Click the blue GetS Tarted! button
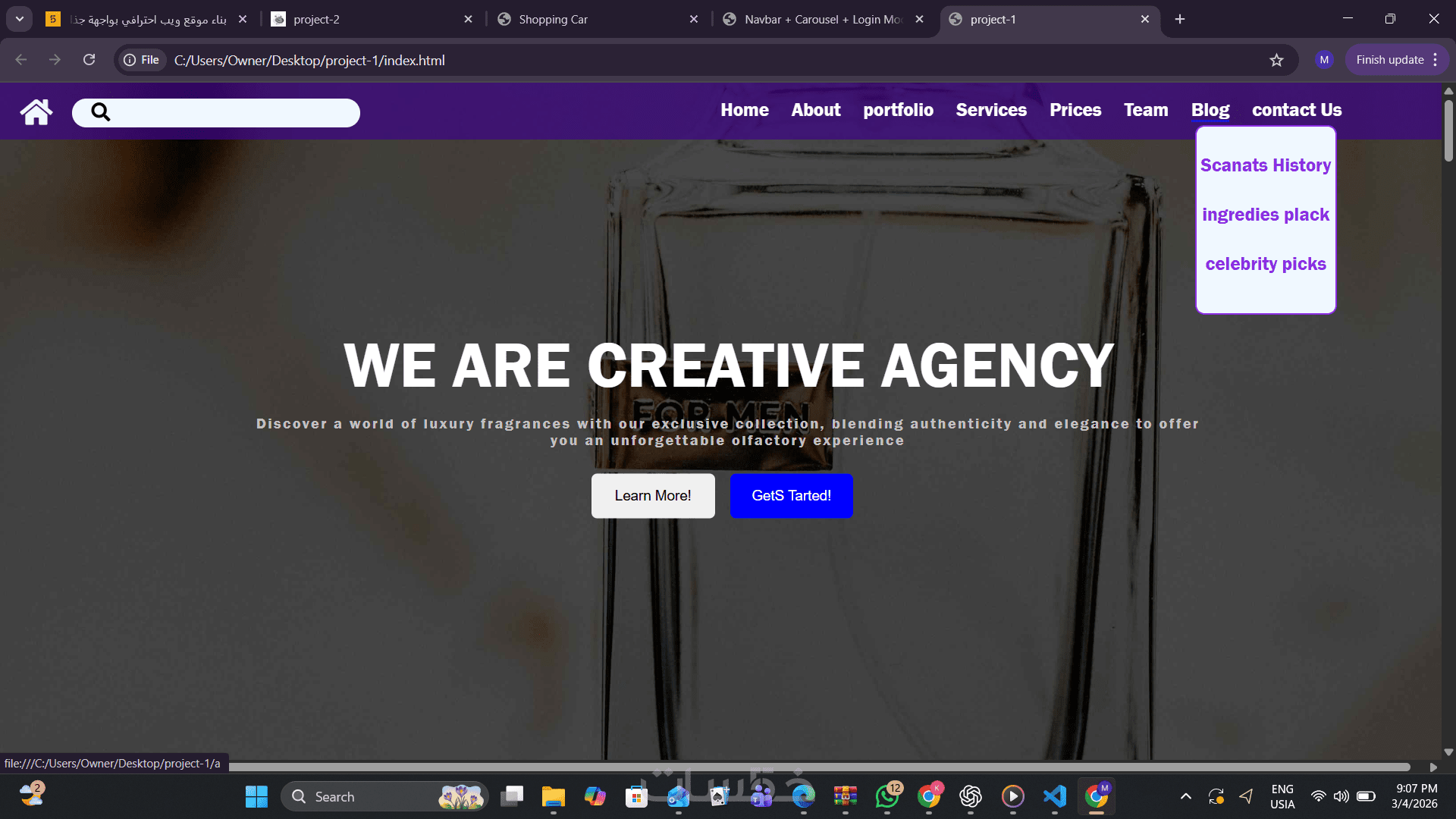 [791, 496]
